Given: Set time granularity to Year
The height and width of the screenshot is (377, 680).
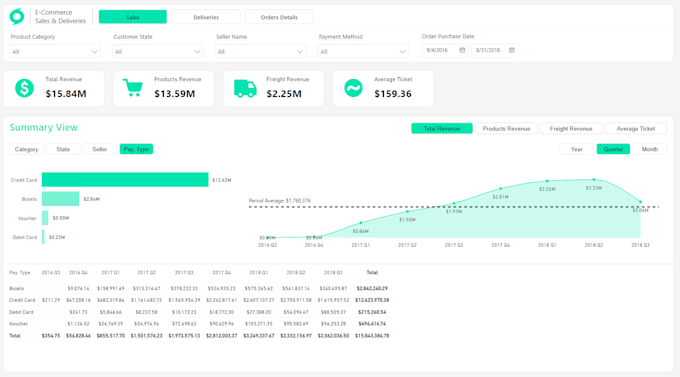Looking at the screenshot, I should [x=576, y=149].
